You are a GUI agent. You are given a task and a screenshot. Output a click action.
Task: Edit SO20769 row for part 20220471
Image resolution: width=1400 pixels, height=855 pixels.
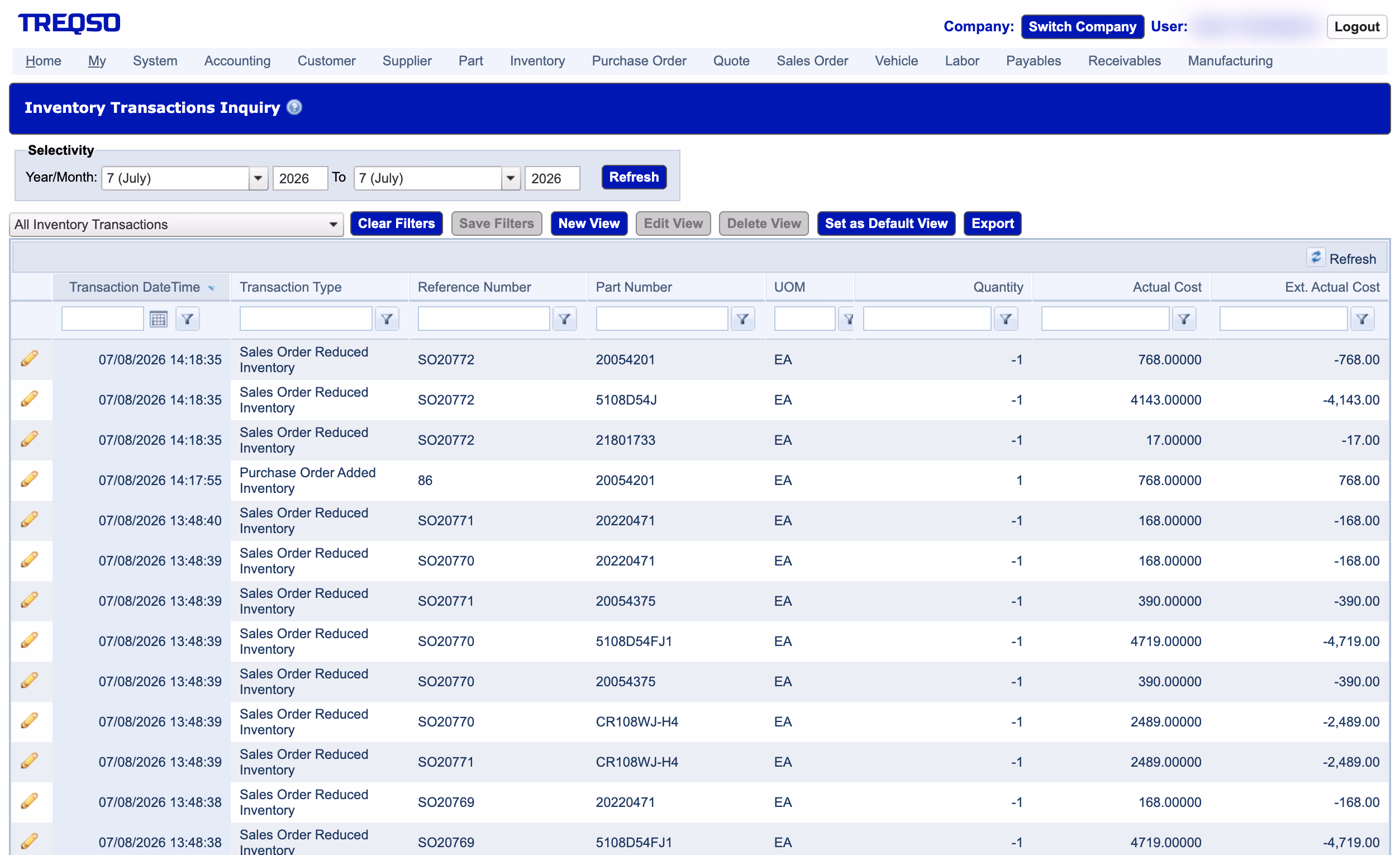[x=30, y=801]
